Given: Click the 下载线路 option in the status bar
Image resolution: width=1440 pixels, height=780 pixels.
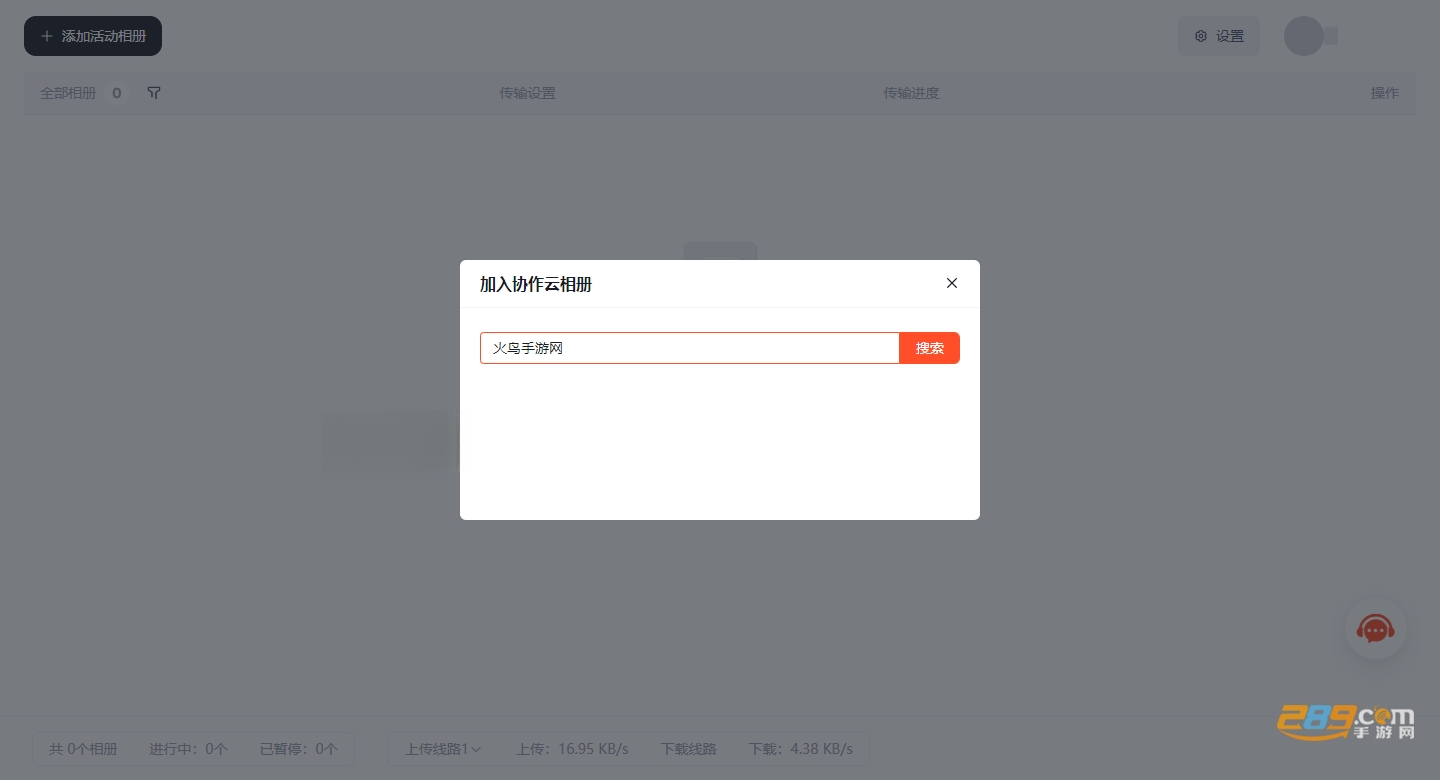Looking at the screenshot, I should (x=689, y=749).
